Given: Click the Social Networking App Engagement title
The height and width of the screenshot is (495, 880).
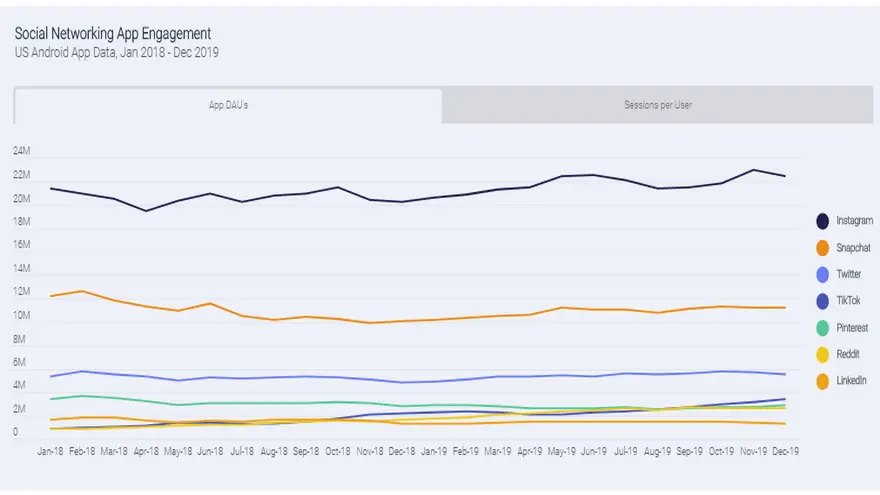Looking at the screenshot, I should tap(113, 34).
